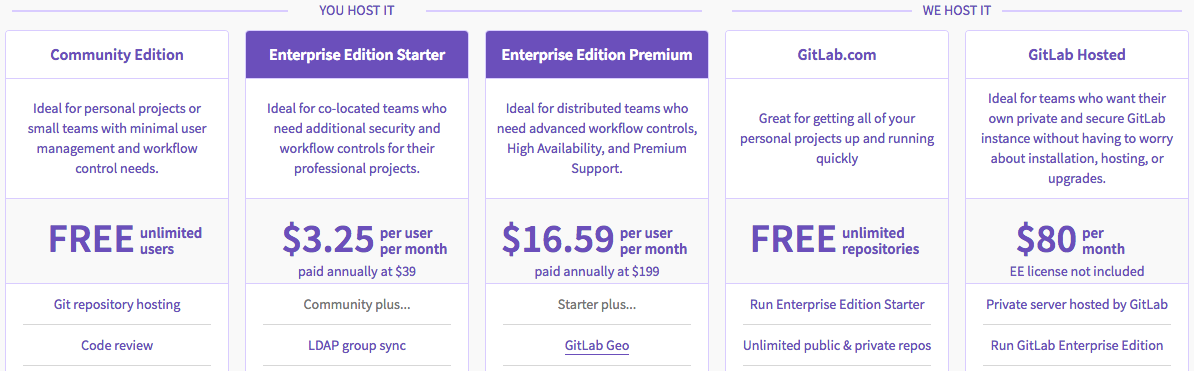
Task: Click the YOU HOST IT section label
Action: 356,10
